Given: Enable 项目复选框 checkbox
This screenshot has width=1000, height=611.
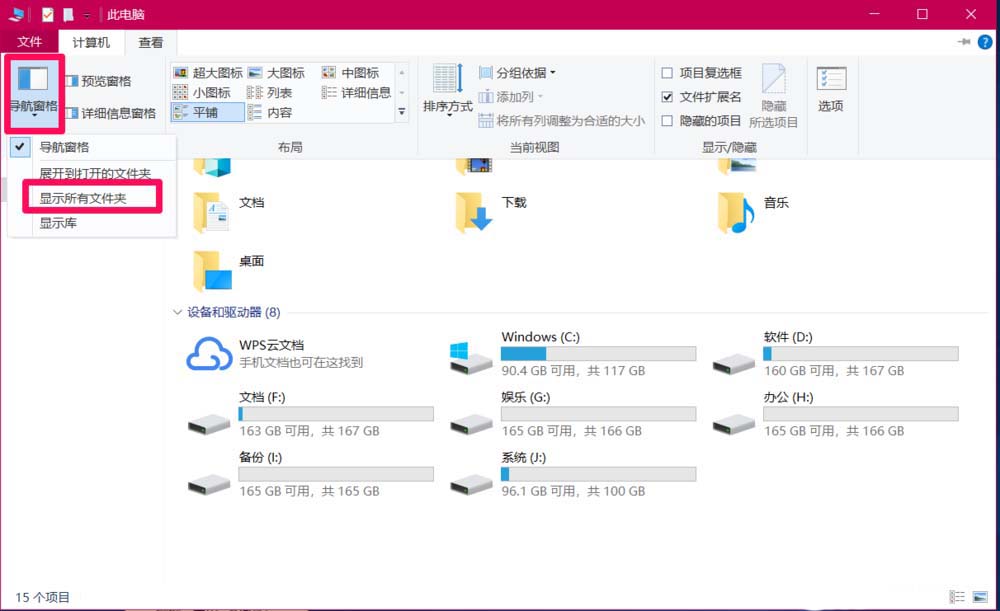Looking at the screenshot, I should (666, 72).
